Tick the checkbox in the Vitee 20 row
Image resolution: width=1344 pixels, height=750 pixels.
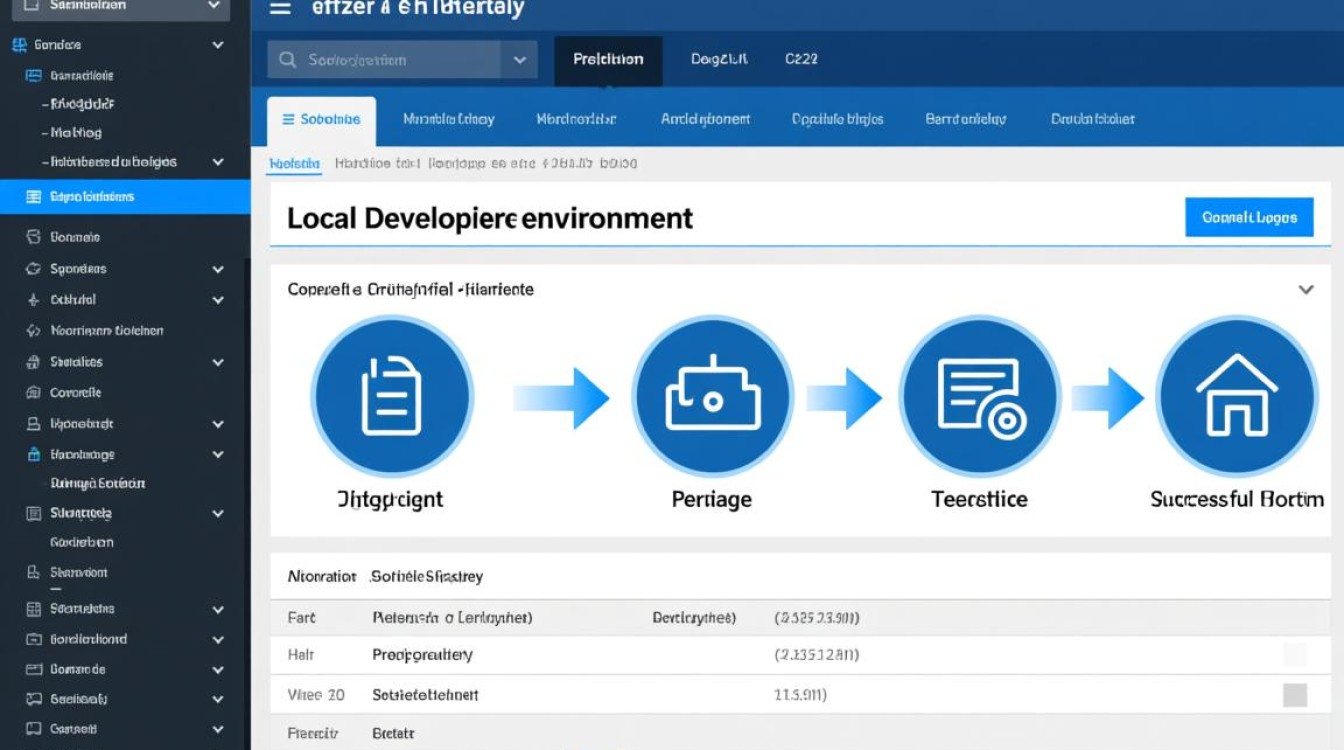click(x=1294, y=695)
